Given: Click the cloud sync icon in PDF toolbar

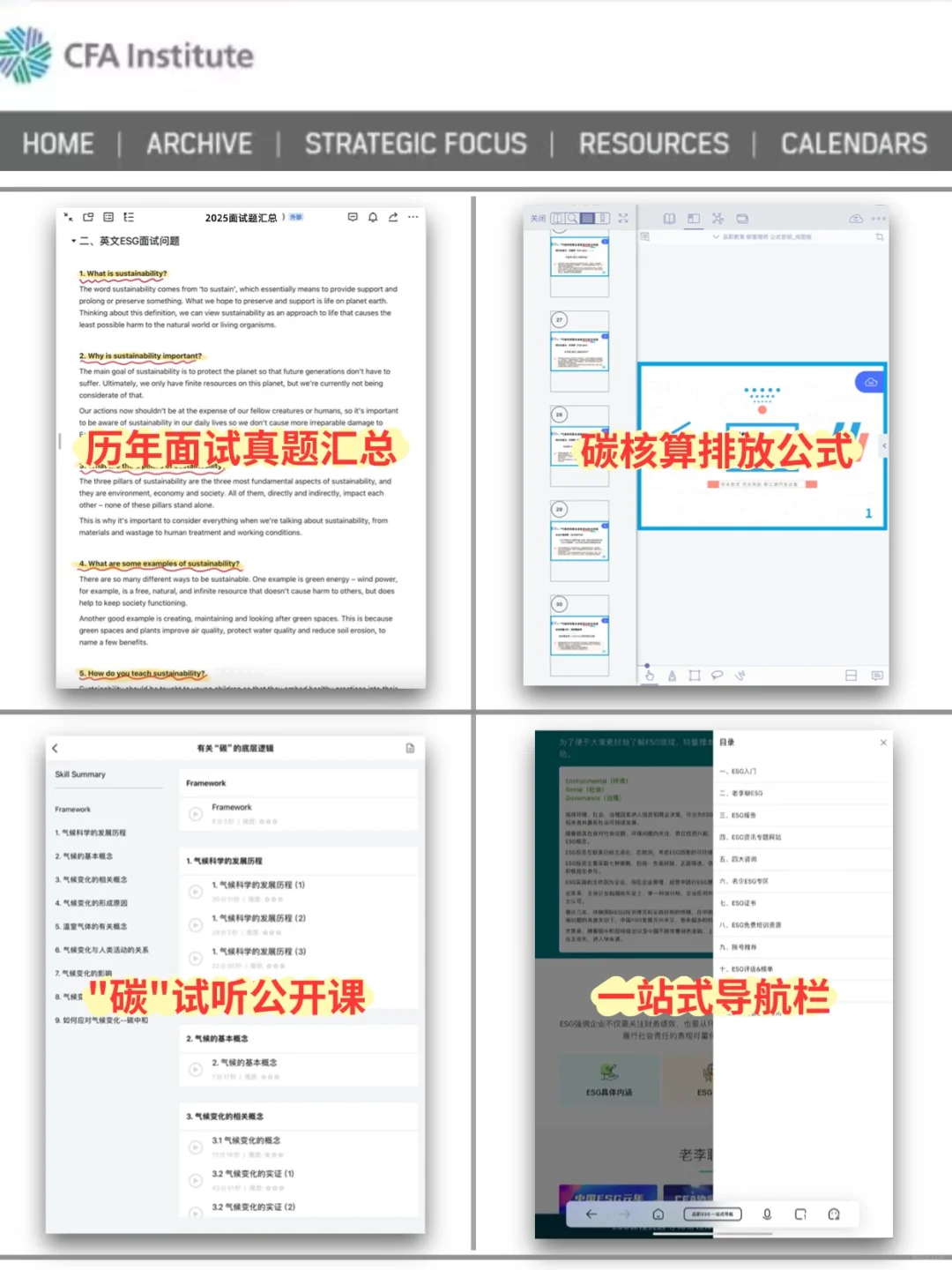Looking at the screenshot, I should (x=855, y=219).
